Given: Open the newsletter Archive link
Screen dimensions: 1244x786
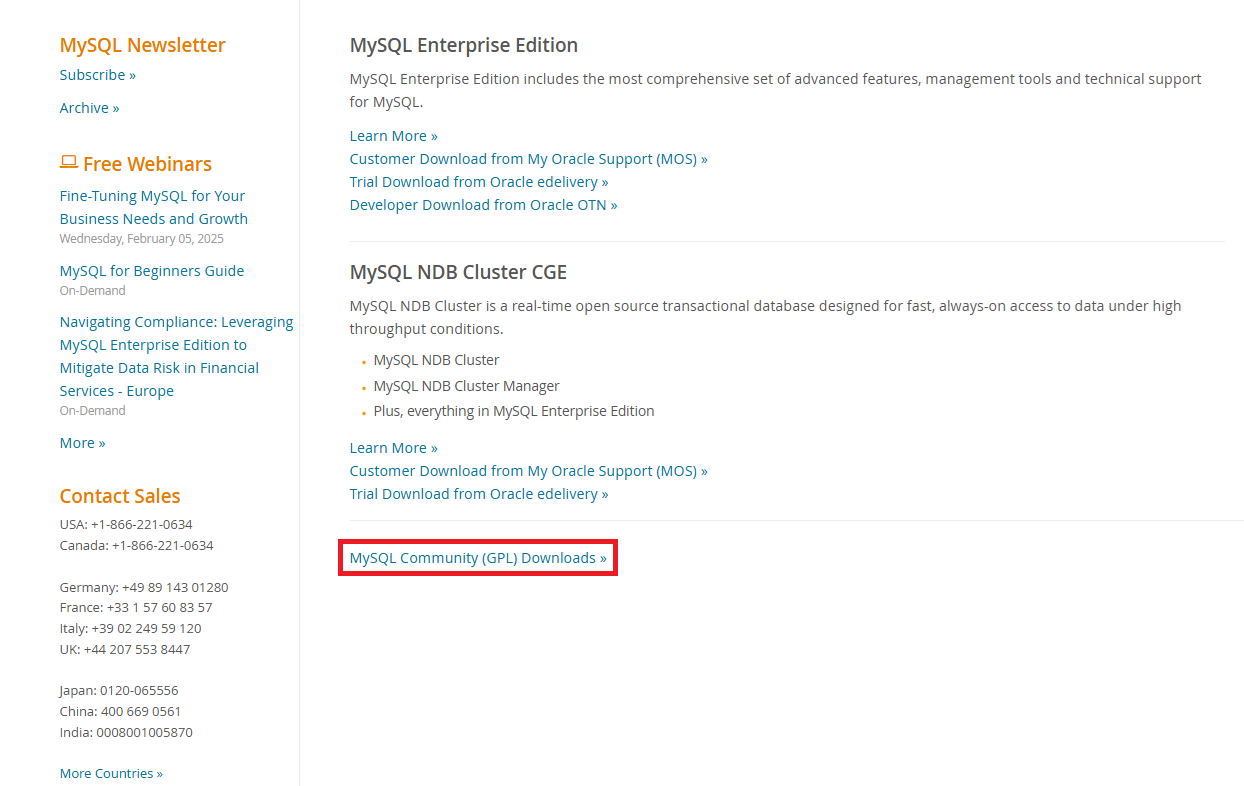Looking at the screenshot, I should click(x=89, y=108).
